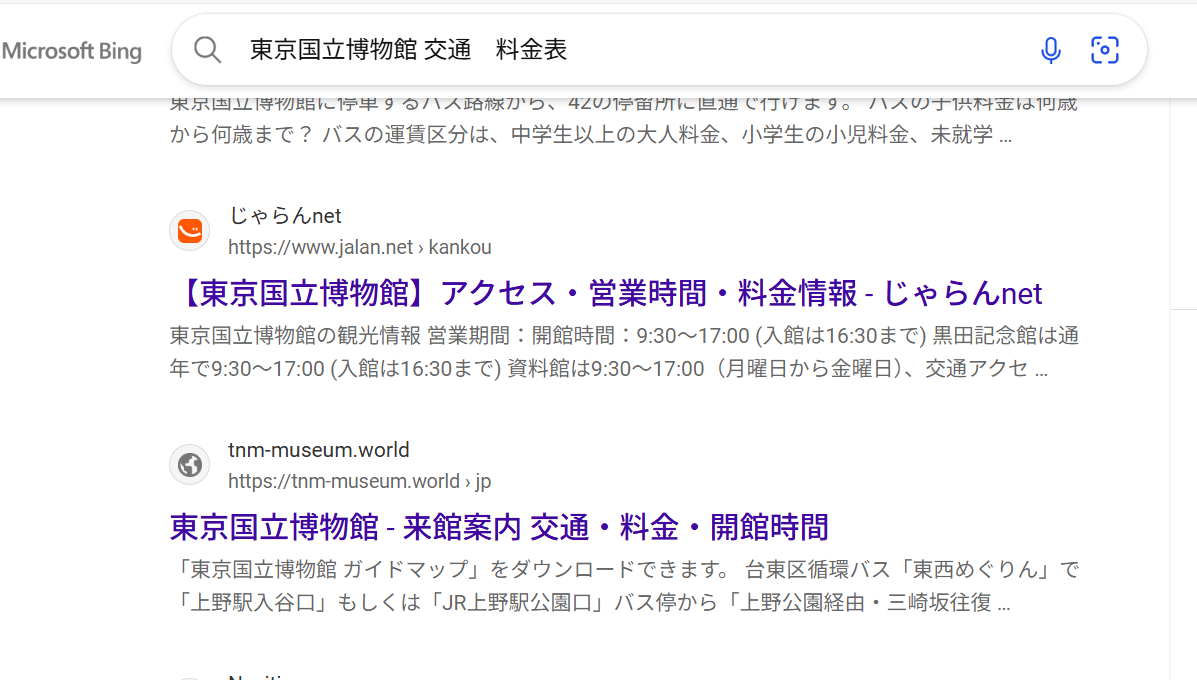Open https://www.jalan.net › kankou URL
This screenshot has width=1197, height=680.
tap(360, 247)
